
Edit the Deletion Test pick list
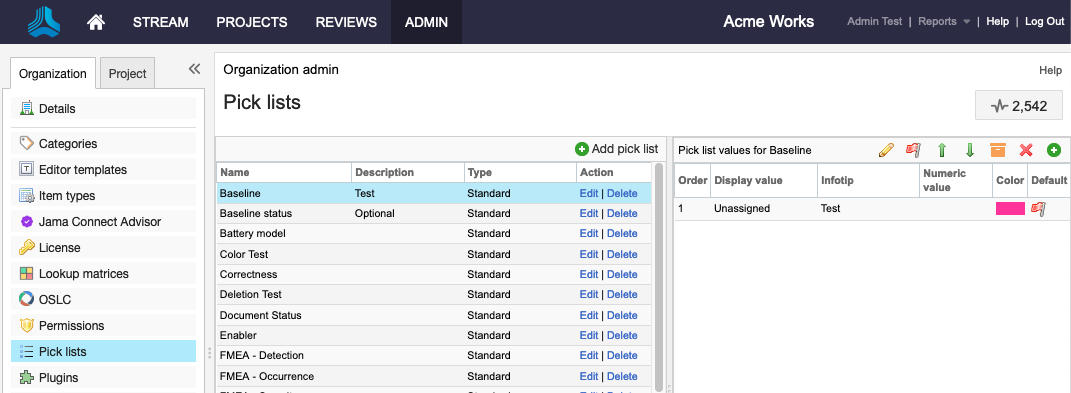(x=589, y=295)
